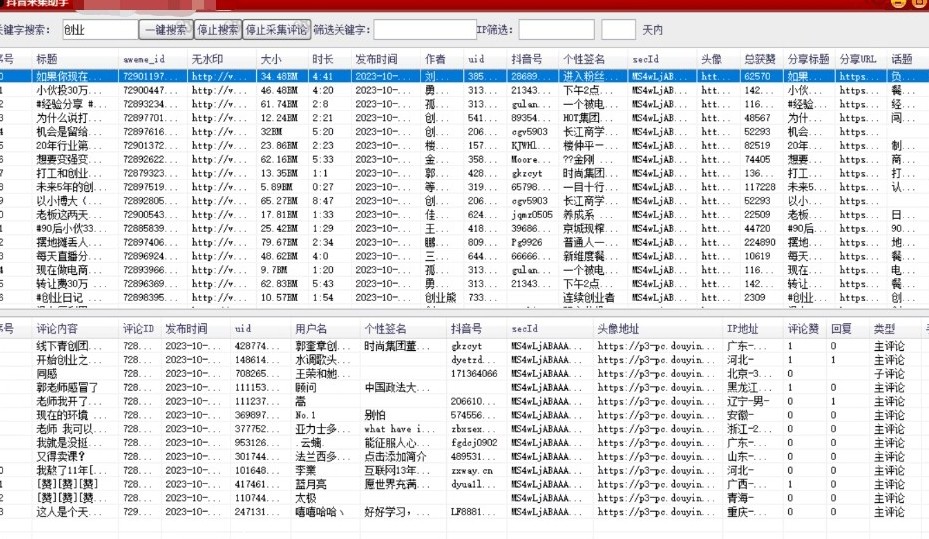Click the 停止搜索 button
This screenshot has width=929, height=539.
point(218,30)
